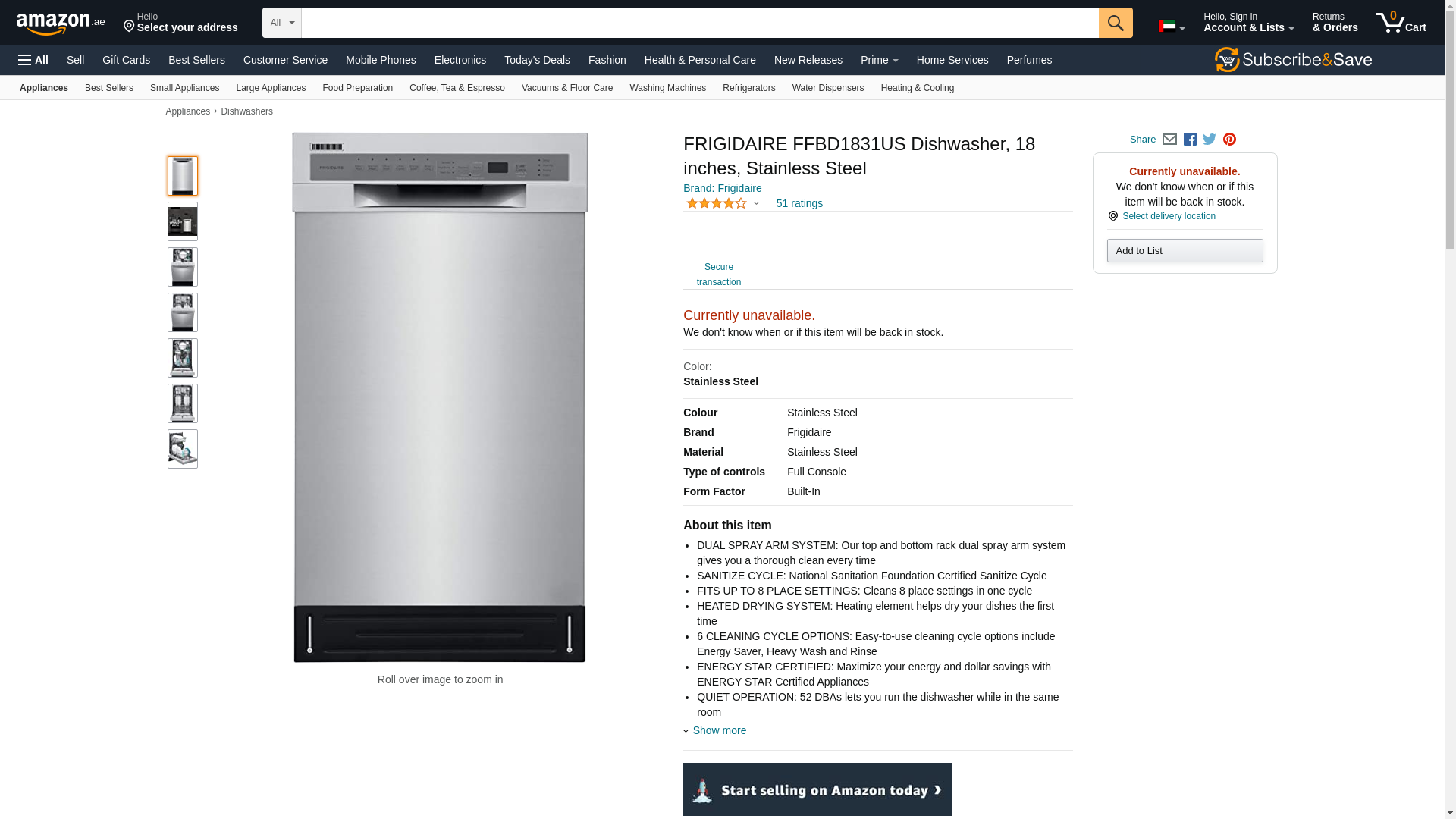Expand the star rating breakdown arrow
Viewport: 1456px width, 819px height.
point(756,203)
